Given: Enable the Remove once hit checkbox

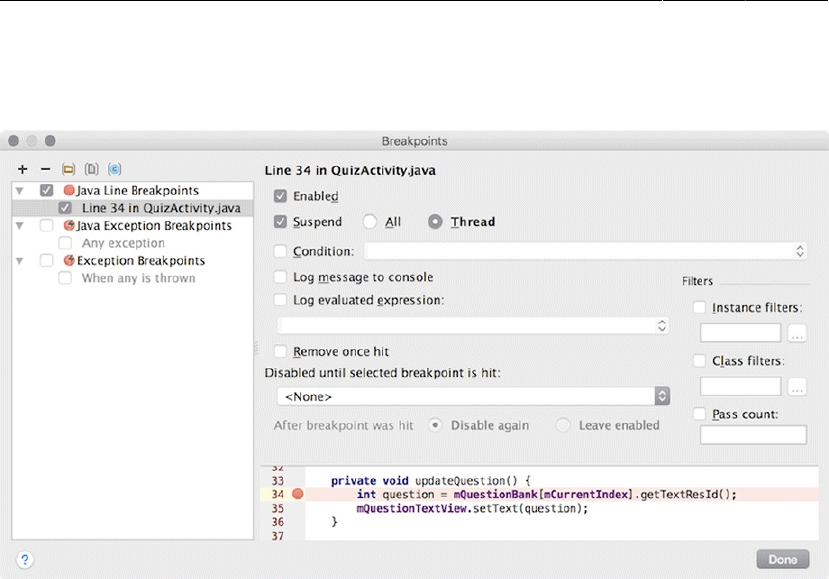Looking at the screenshot, I should pyautogui.click(x=281, y=352).
